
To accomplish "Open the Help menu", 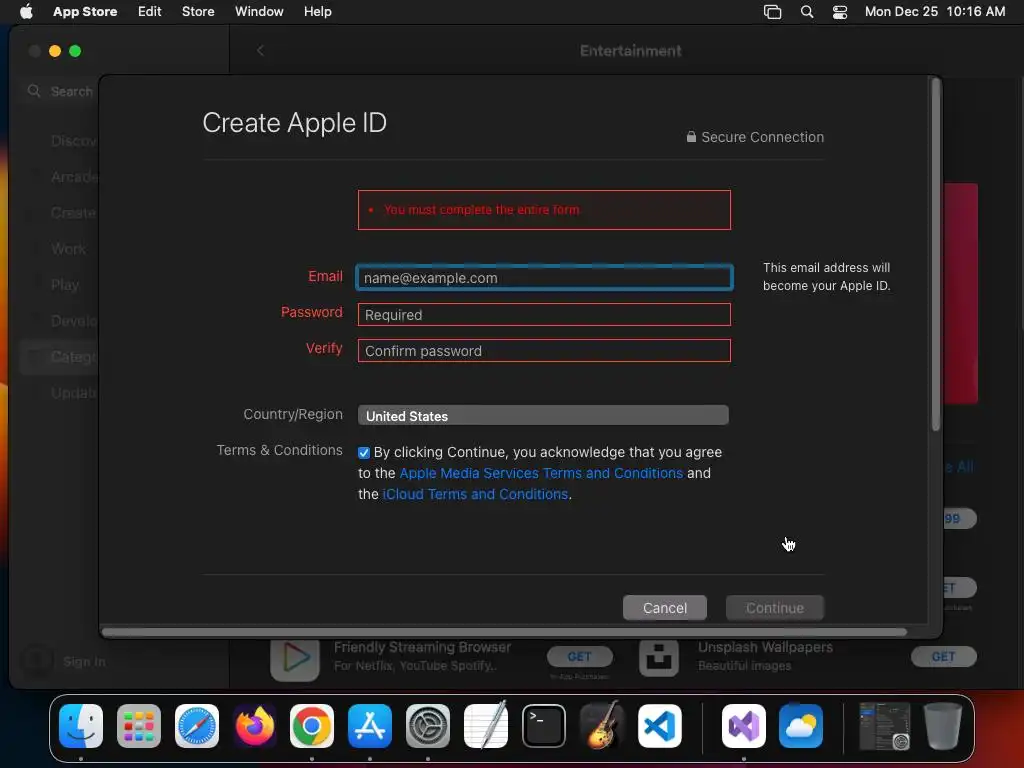I will (x=317, y=12).
